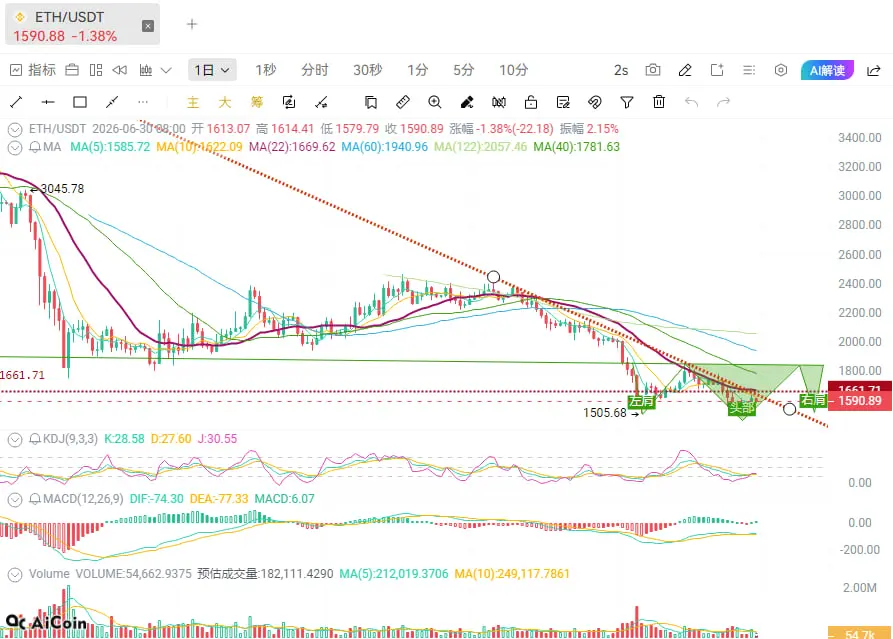Open chart settings hexagon icon
Screen dimensions: 893x639
[781, 70]
